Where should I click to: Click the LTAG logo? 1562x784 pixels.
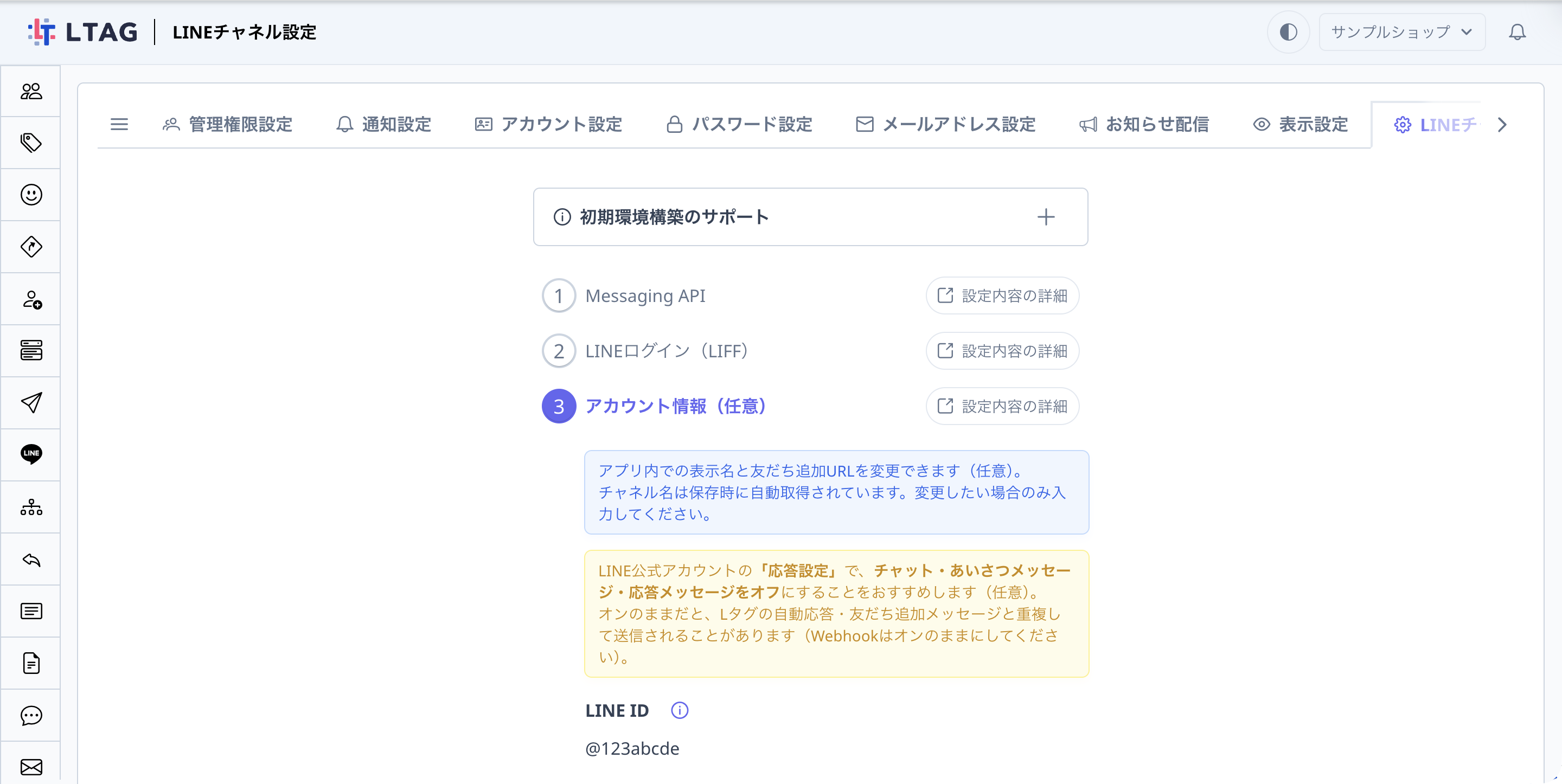(83, 32)
